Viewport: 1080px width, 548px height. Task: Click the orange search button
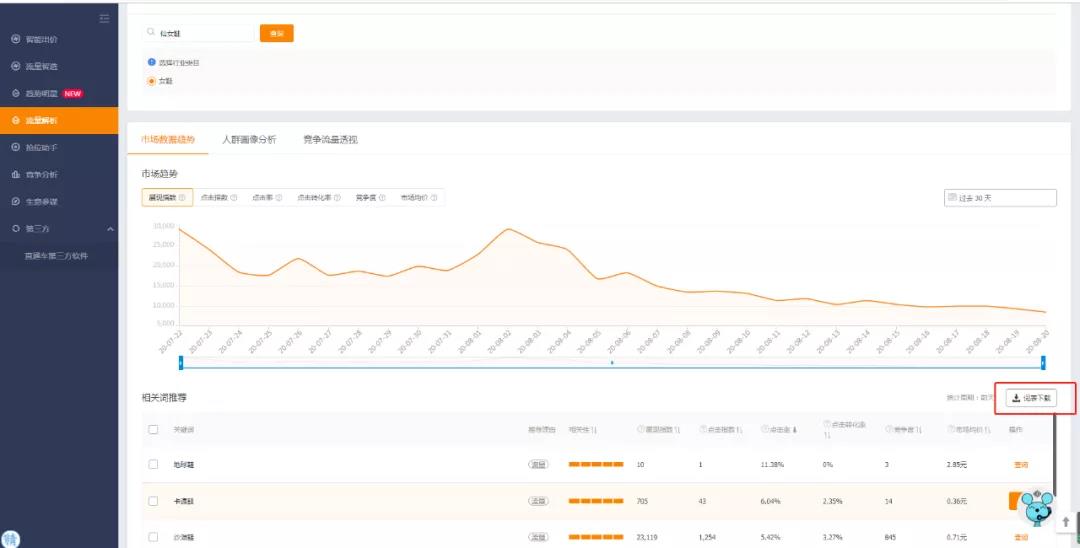pos(277,33)
